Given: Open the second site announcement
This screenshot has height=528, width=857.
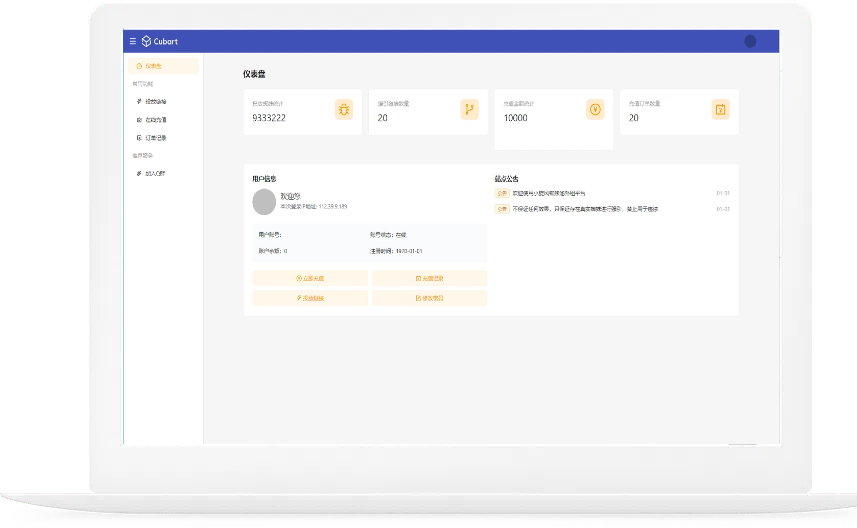Looking at the screenshot, I should coord(585,209).
